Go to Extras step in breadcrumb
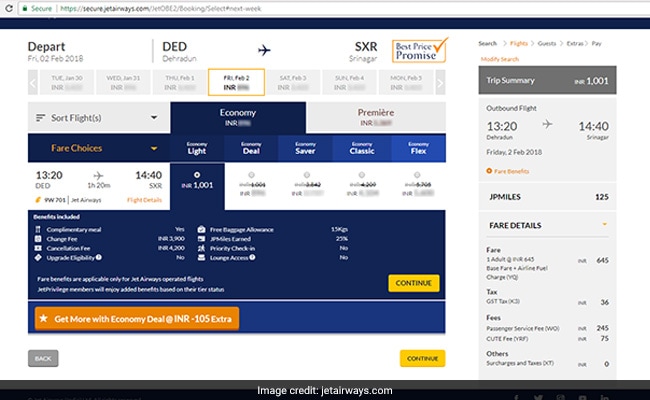The height and width of the screenshot is (400, 650). (x=575, y=44)
